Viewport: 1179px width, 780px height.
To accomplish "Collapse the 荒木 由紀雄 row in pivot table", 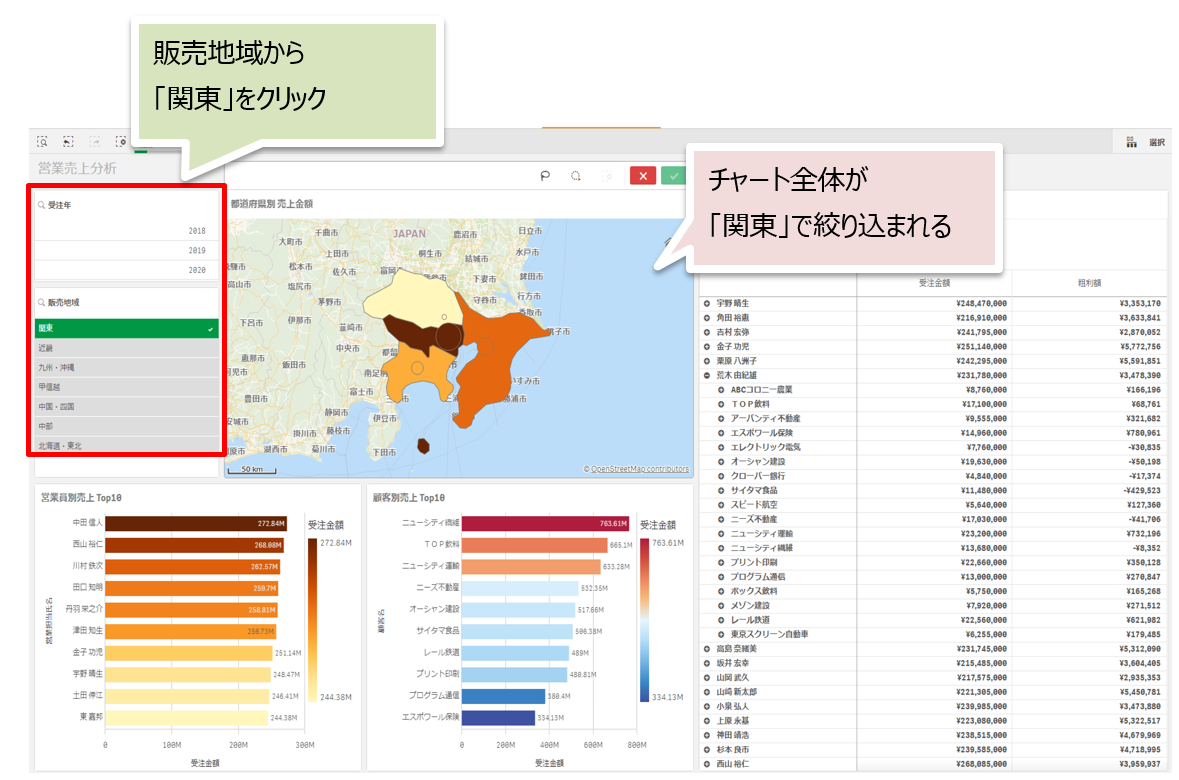I will pos(707,375).
